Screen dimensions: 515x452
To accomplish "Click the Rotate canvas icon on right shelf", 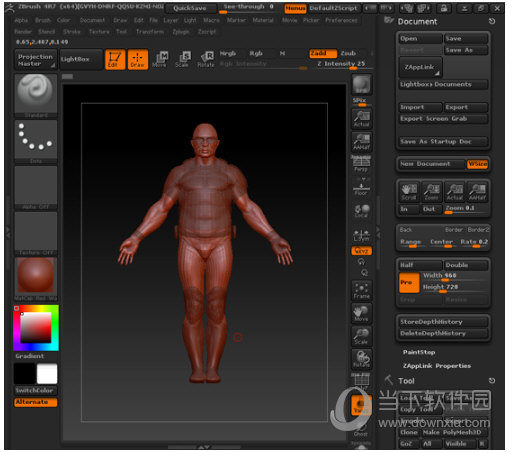I will point(362,359).
